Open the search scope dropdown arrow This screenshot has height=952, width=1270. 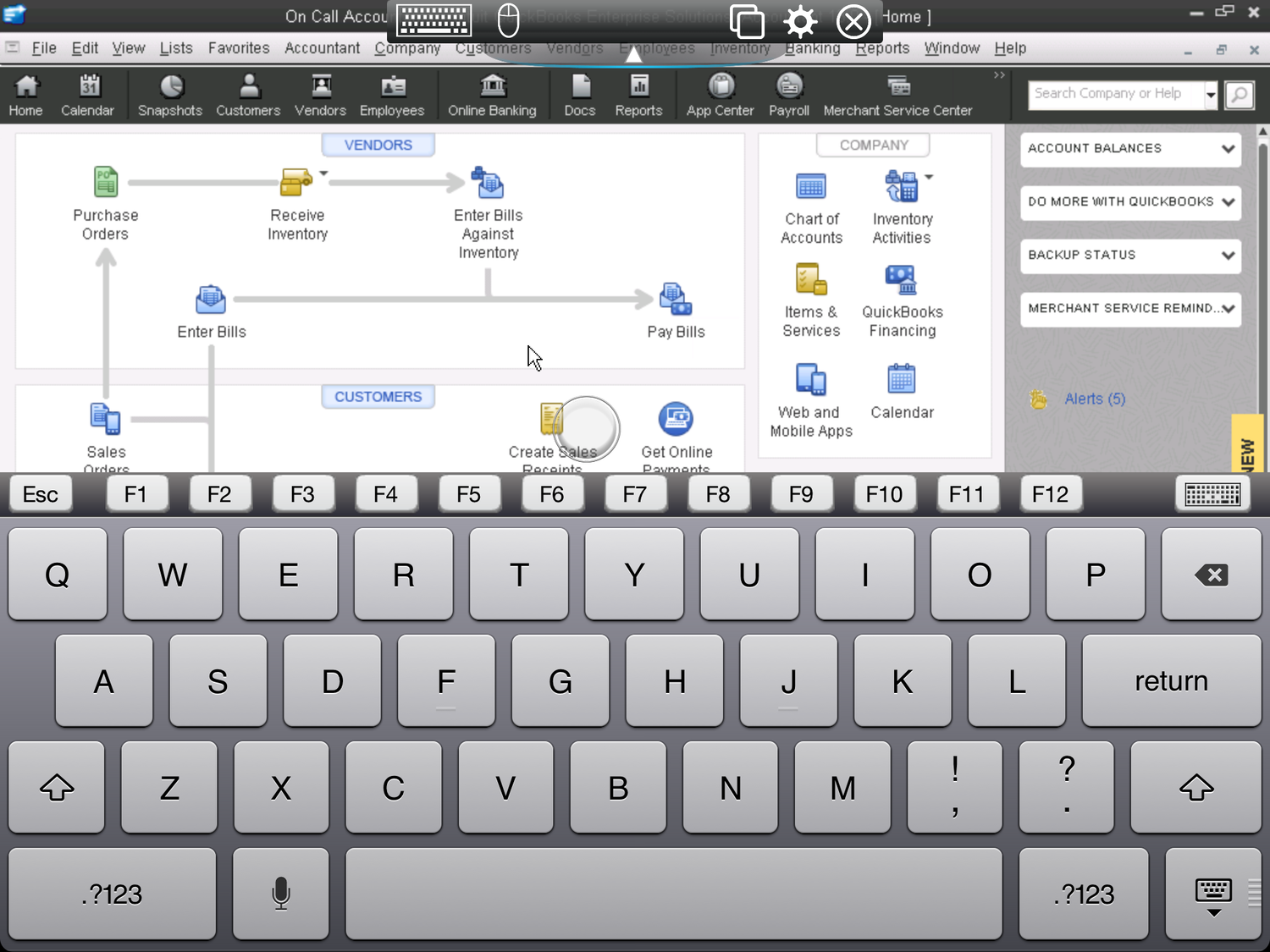pos(1211,95)
